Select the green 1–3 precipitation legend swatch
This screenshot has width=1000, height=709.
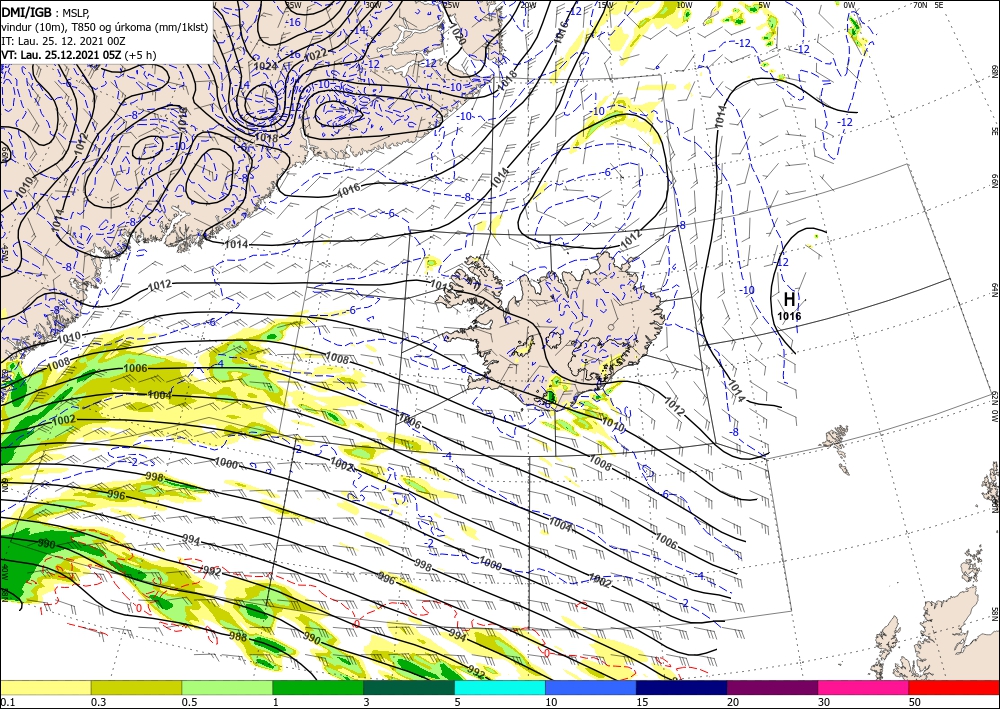tap(318, 687)
